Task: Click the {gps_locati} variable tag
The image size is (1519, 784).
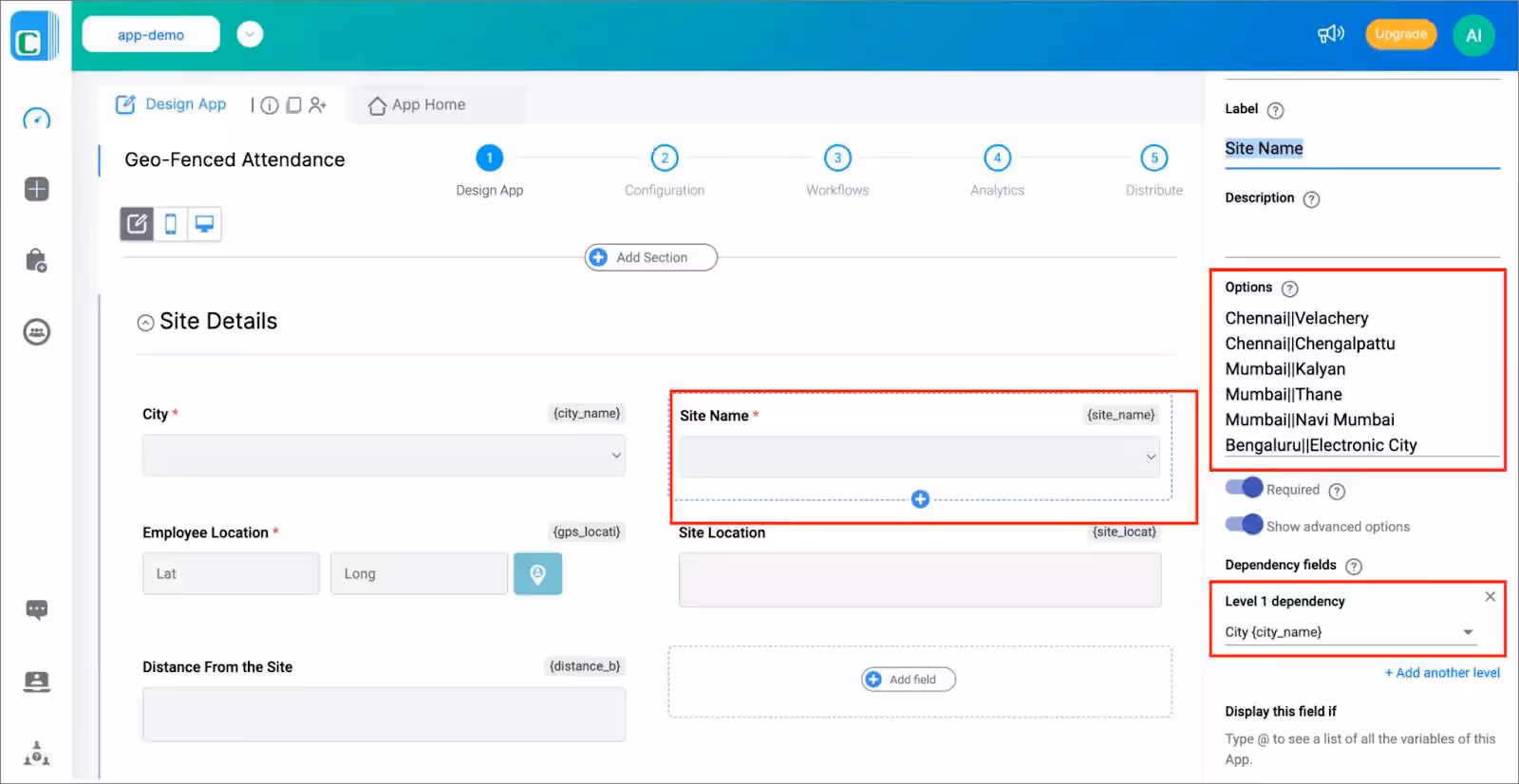Action: (x=587, y=532)
